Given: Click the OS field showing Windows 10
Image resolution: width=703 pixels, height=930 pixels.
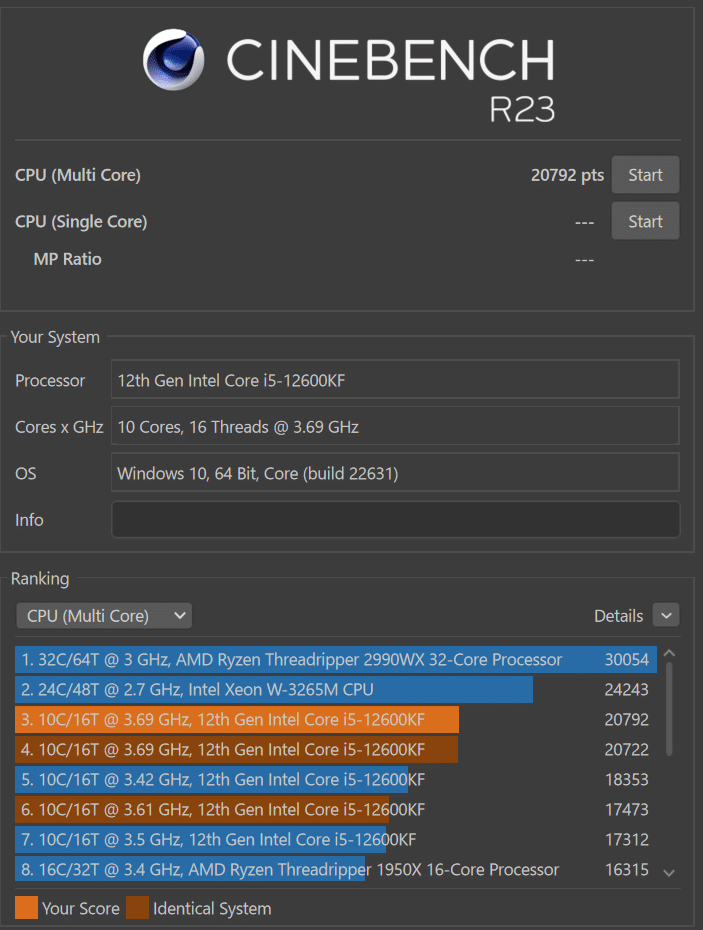Looking at the screenshot, I should coord(395,473).
